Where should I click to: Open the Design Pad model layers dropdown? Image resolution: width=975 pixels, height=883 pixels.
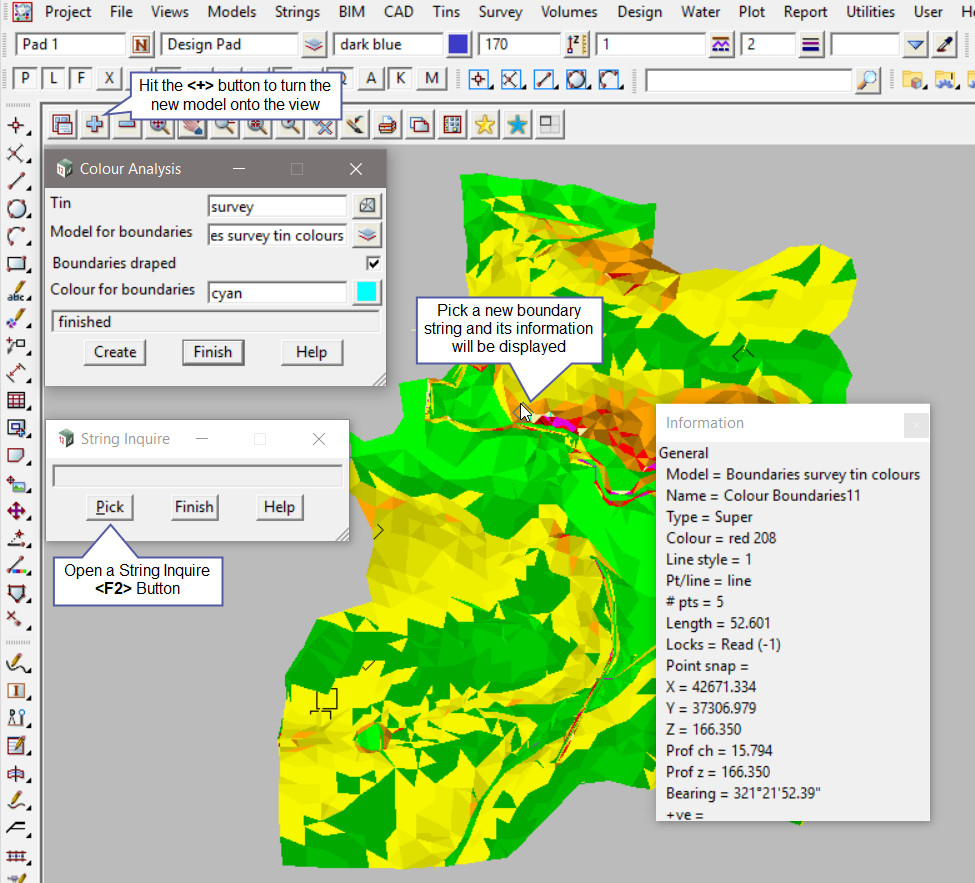coord(314,45)
